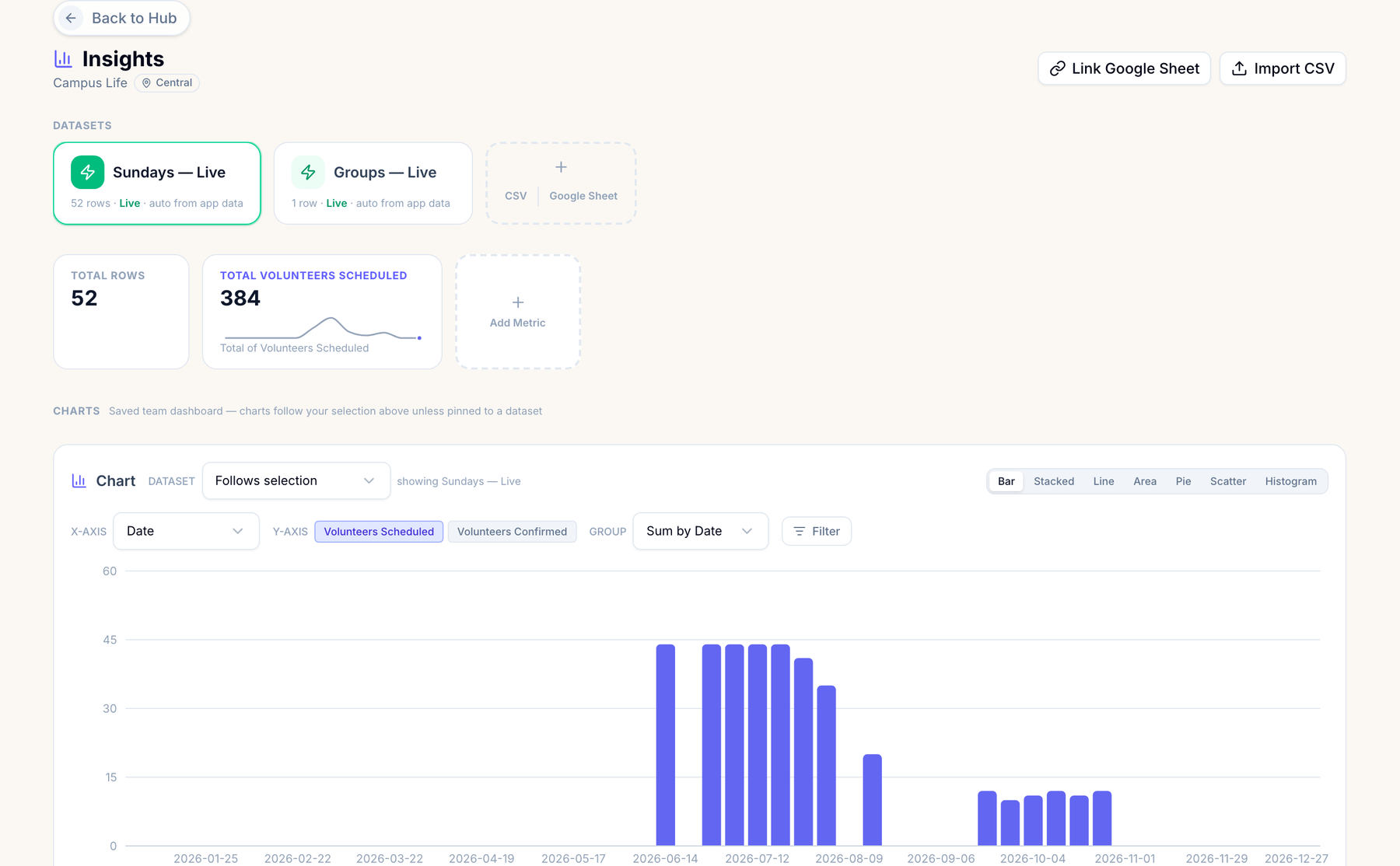Switch the chart type to Pie
The image size is (1400, 866).
1183,481
